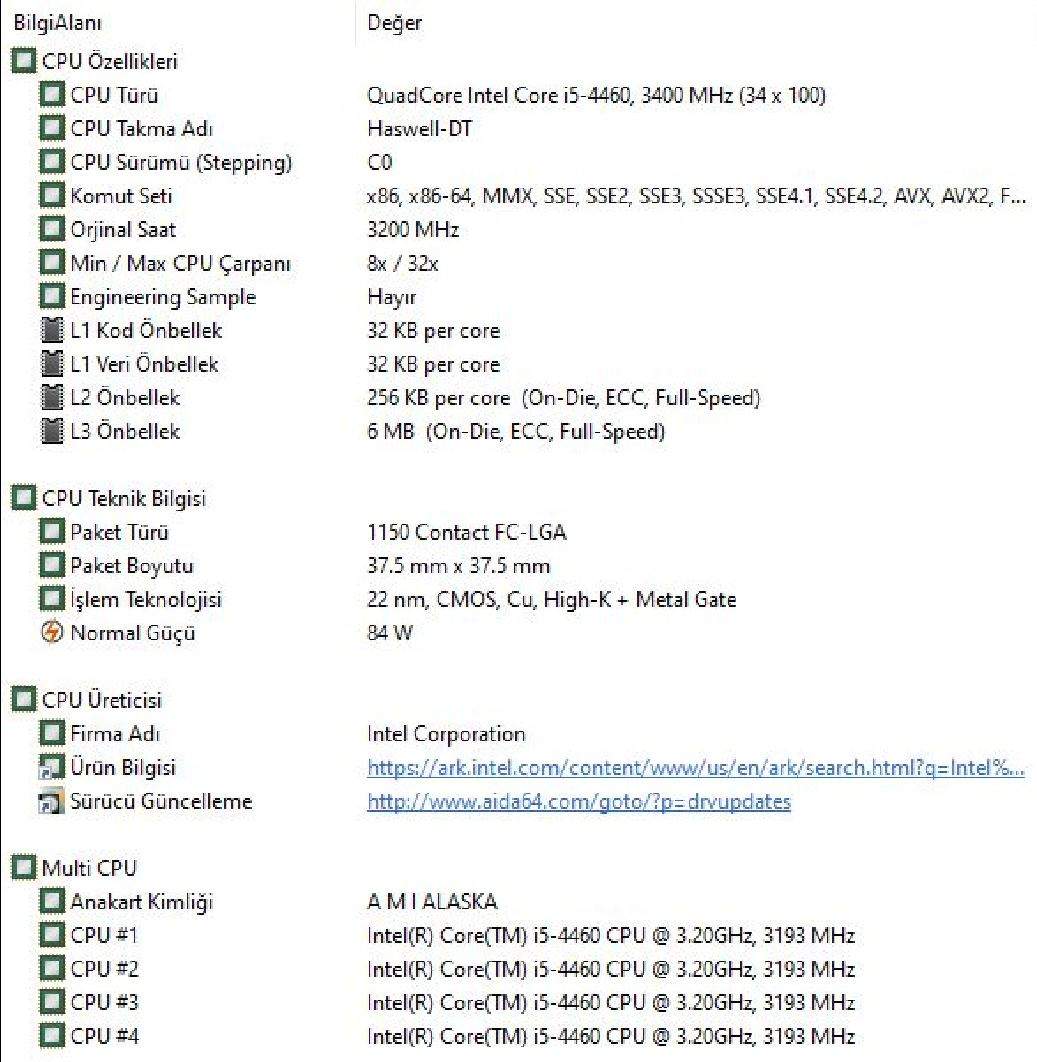
Task: Select the Engineering Sample label
Action: [x=163, y=297]
